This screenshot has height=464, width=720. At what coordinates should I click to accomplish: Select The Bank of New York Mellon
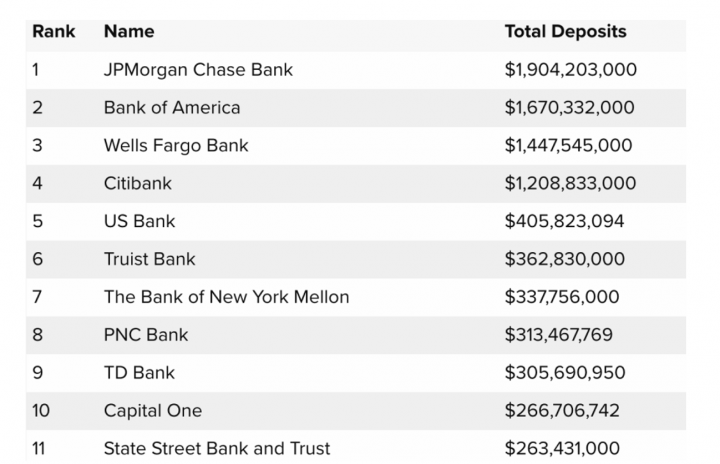click(x=226, y=297)
